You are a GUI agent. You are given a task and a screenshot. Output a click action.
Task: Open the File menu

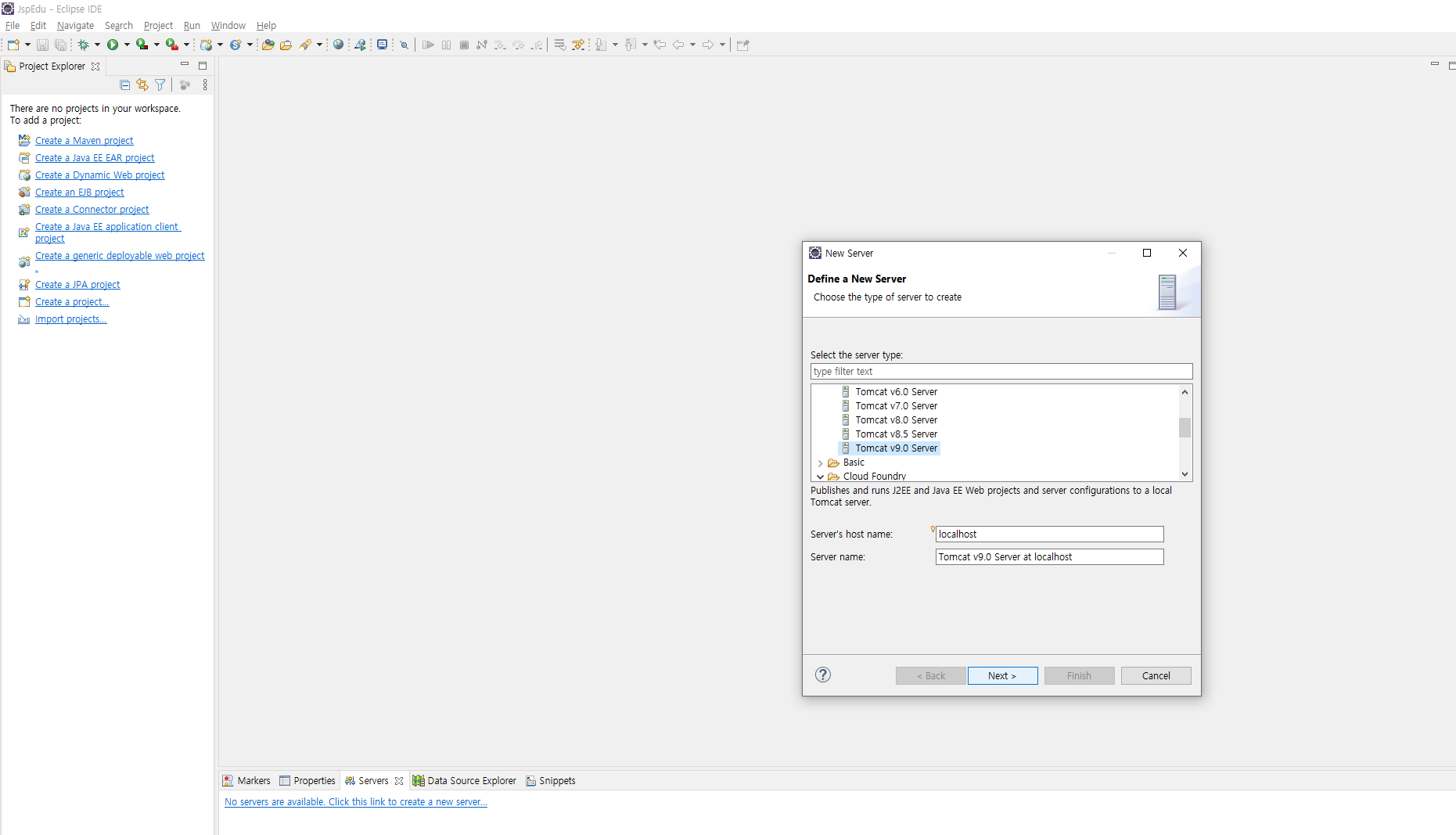(x=13, y=26)
